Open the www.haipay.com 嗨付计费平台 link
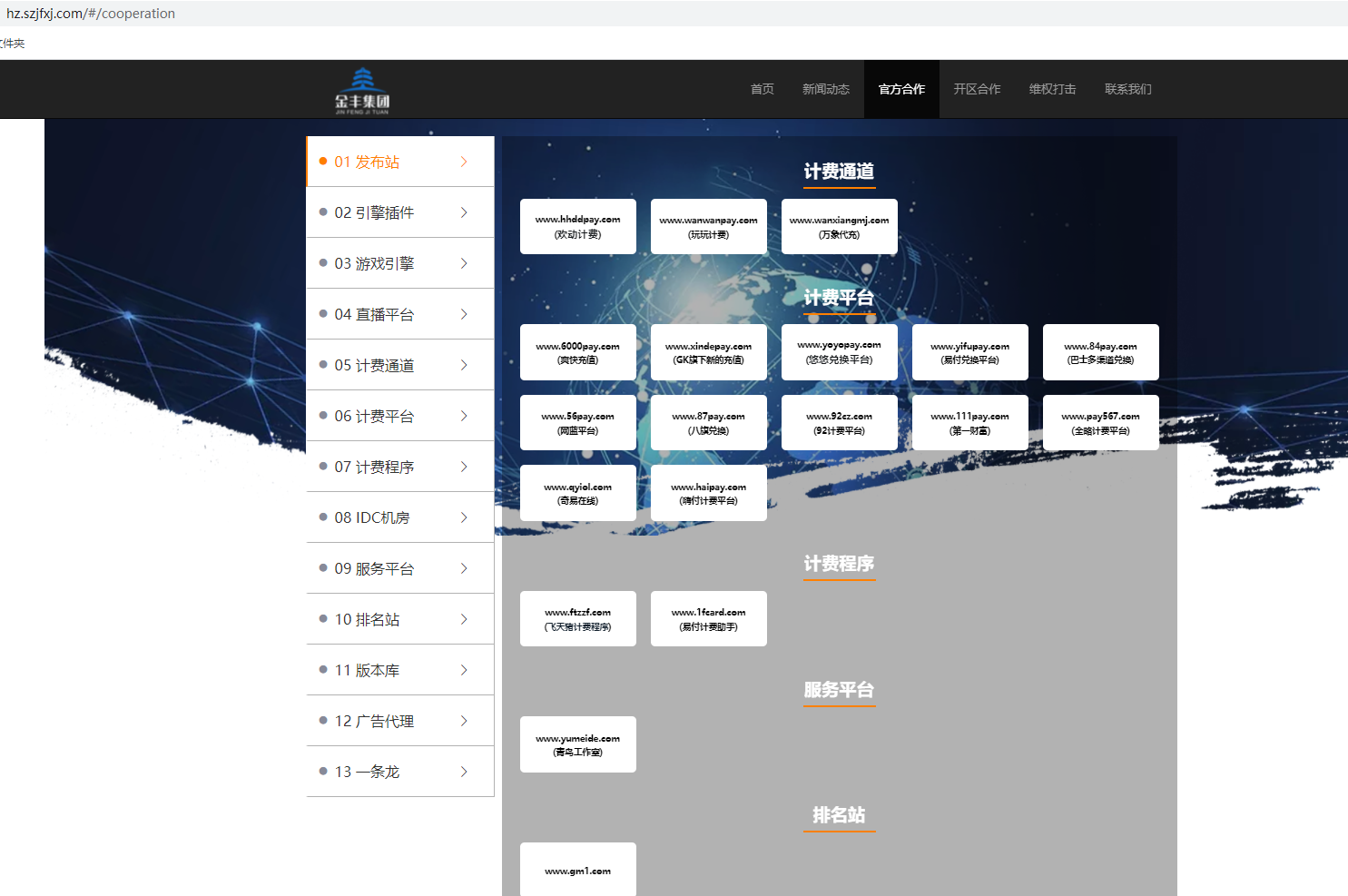Viewport: 1348px width, 896px height. point(709,492)
